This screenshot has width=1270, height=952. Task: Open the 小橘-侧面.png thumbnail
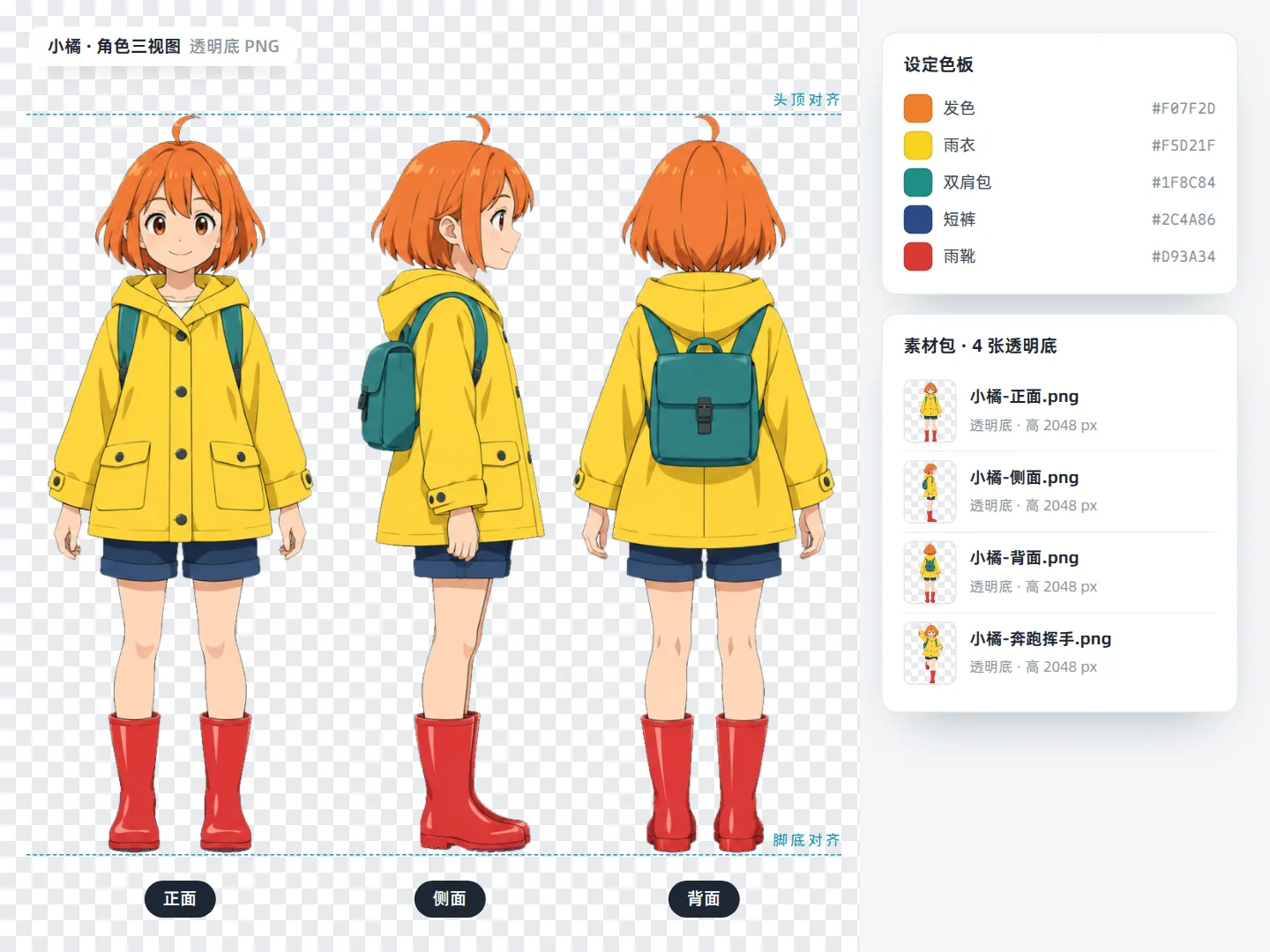930,492
